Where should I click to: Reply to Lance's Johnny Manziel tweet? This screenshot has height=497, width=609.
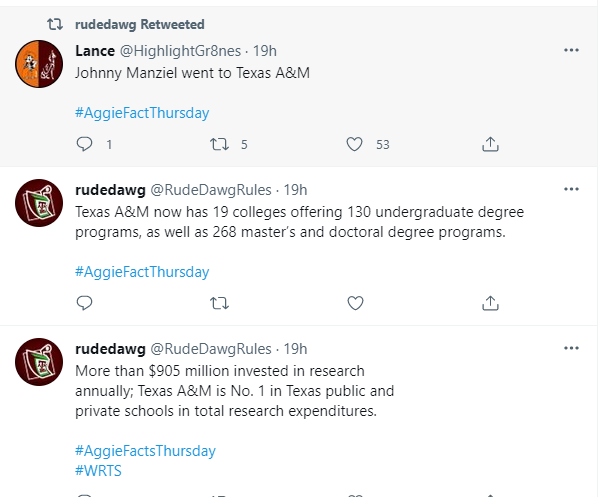tap(84, 145)
